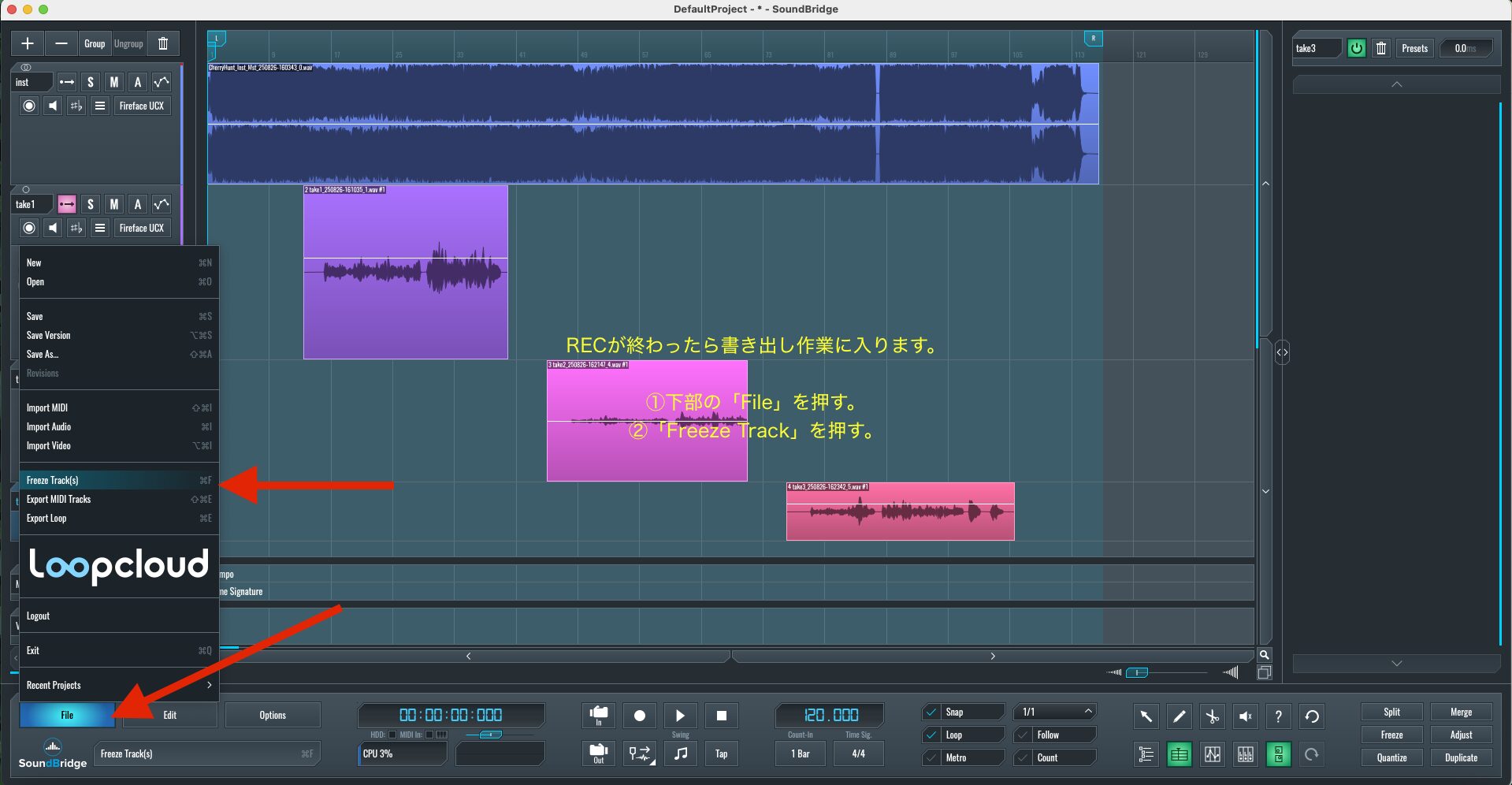This screenshot has width=1512, height=785.
Task: Click the Quantize button
Action: 1391,757
